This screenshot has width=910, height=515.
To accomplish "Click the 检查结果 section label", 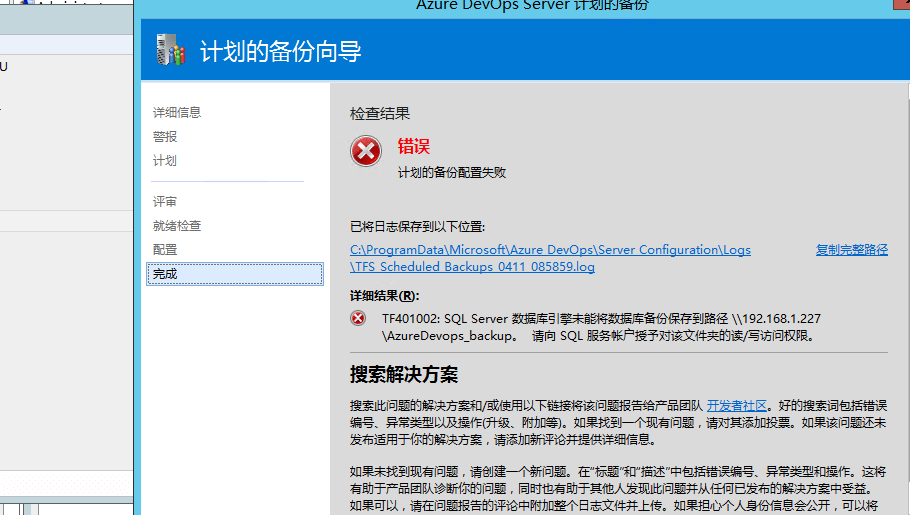I will click(x=380, y=114).
